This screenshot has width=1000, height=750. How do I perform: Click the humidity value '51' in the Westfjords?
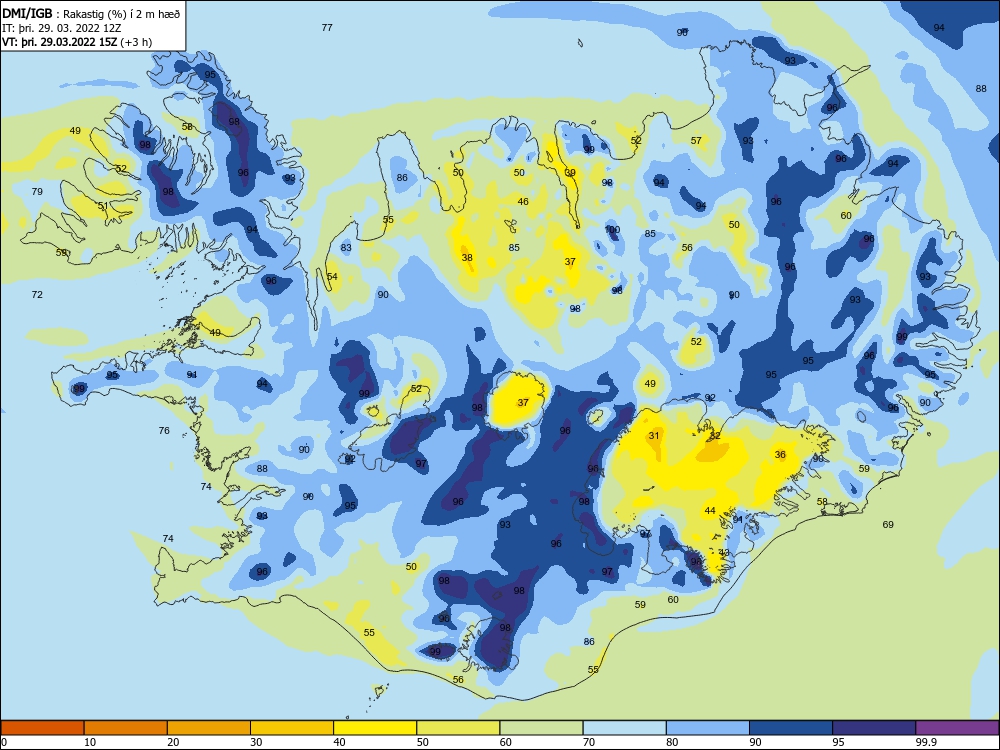[103, 205]
